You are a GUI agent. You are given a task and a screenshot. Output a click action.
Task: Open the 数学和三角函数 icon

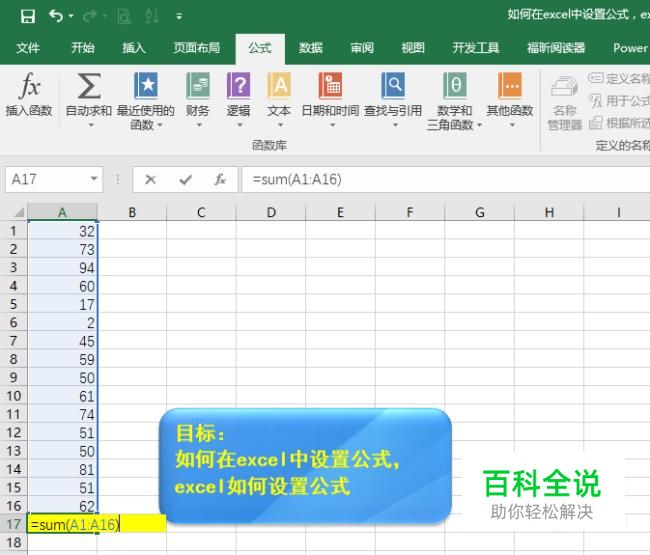point(455,85)
